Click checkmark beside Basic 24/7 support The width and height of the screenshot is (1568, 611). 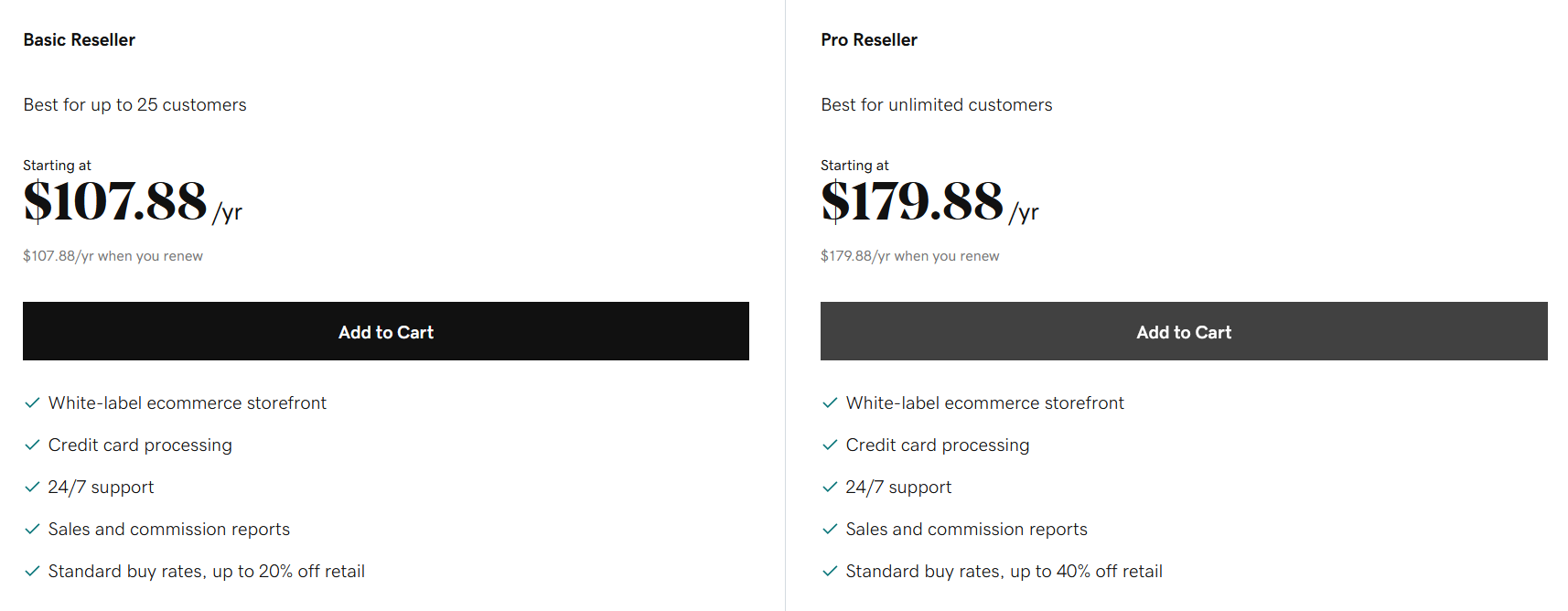32,487
